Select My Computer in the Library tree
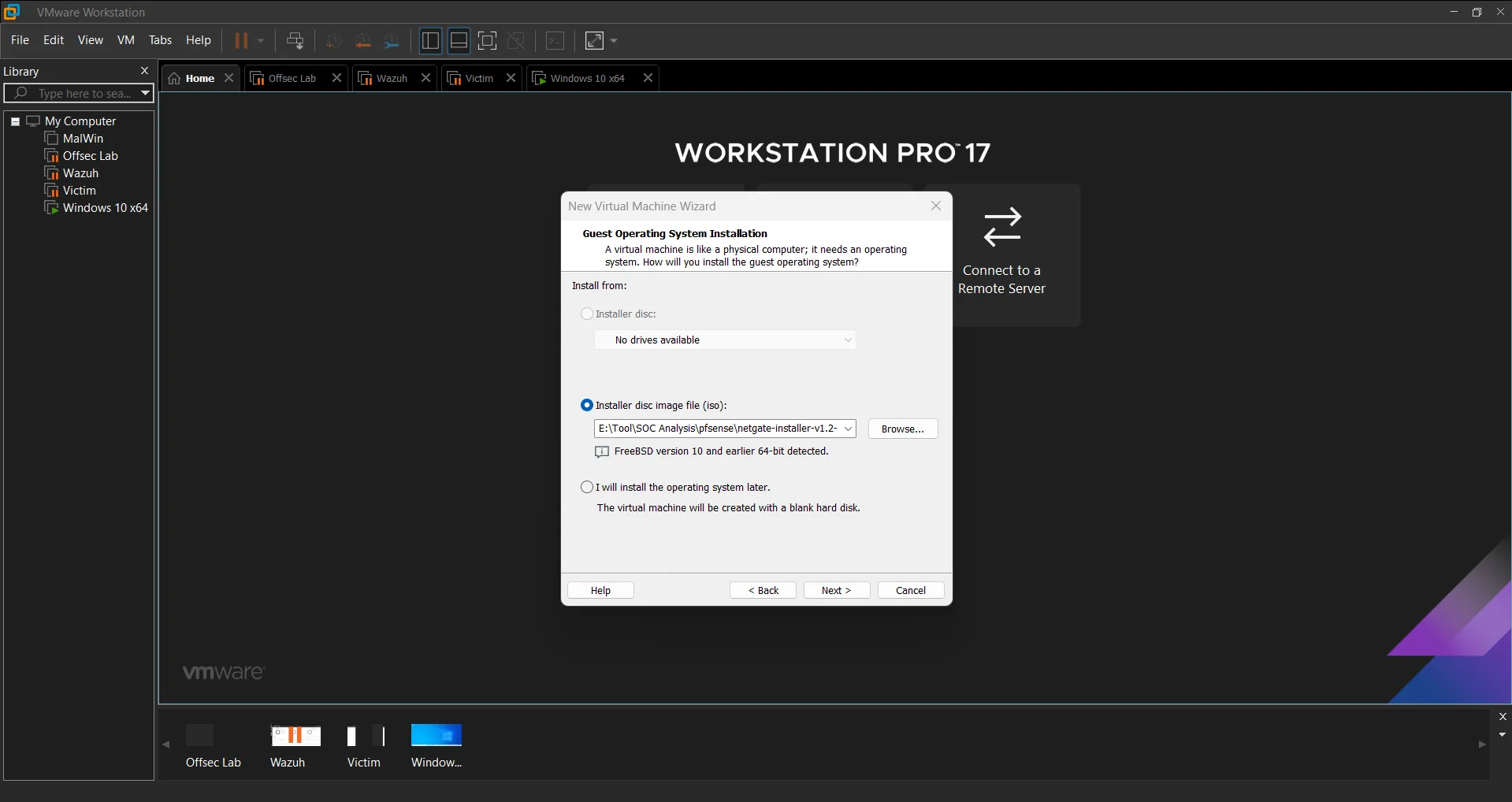 [x=80, y=121]
